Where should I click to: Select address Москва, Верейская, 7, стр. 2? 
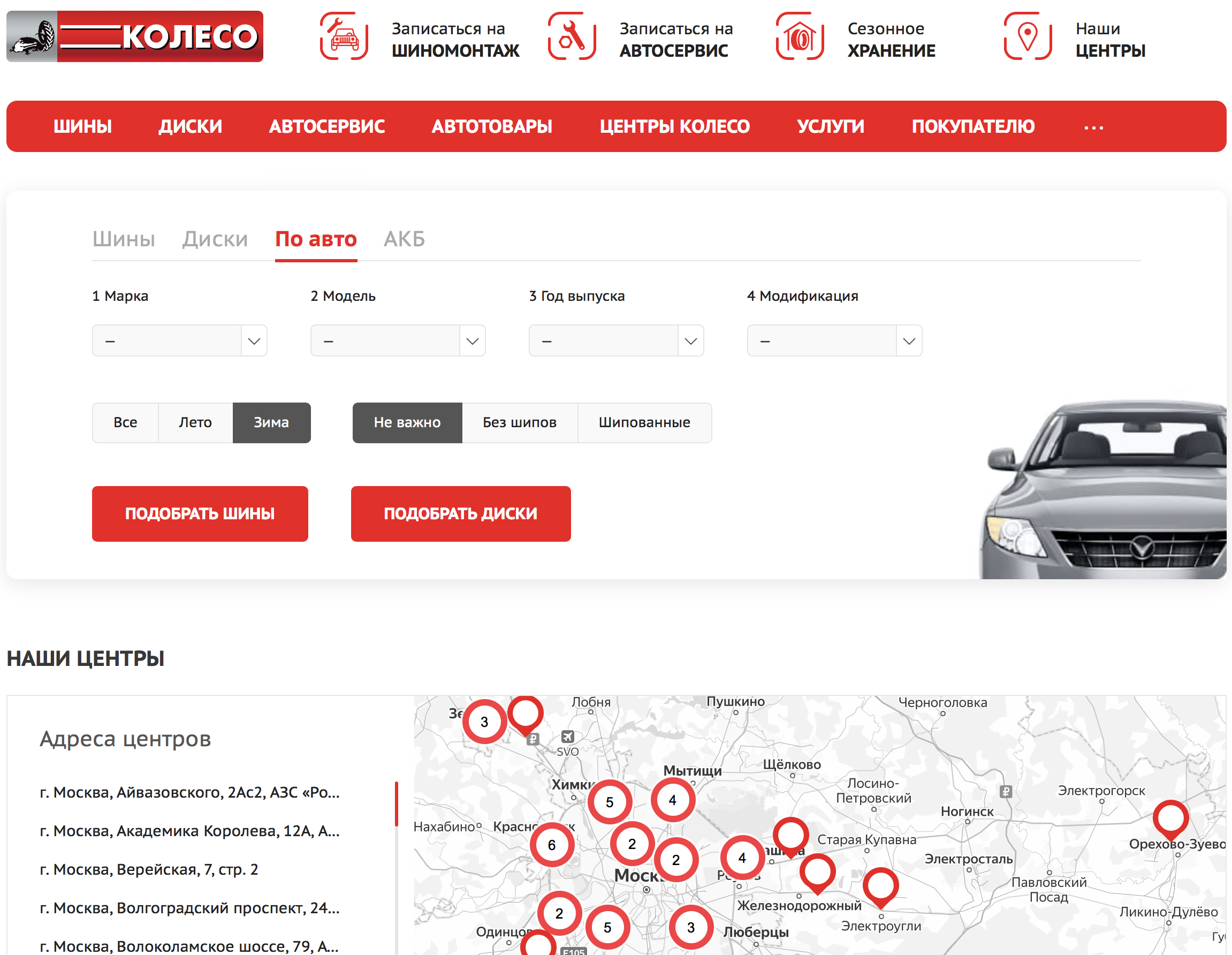(149, 869)
